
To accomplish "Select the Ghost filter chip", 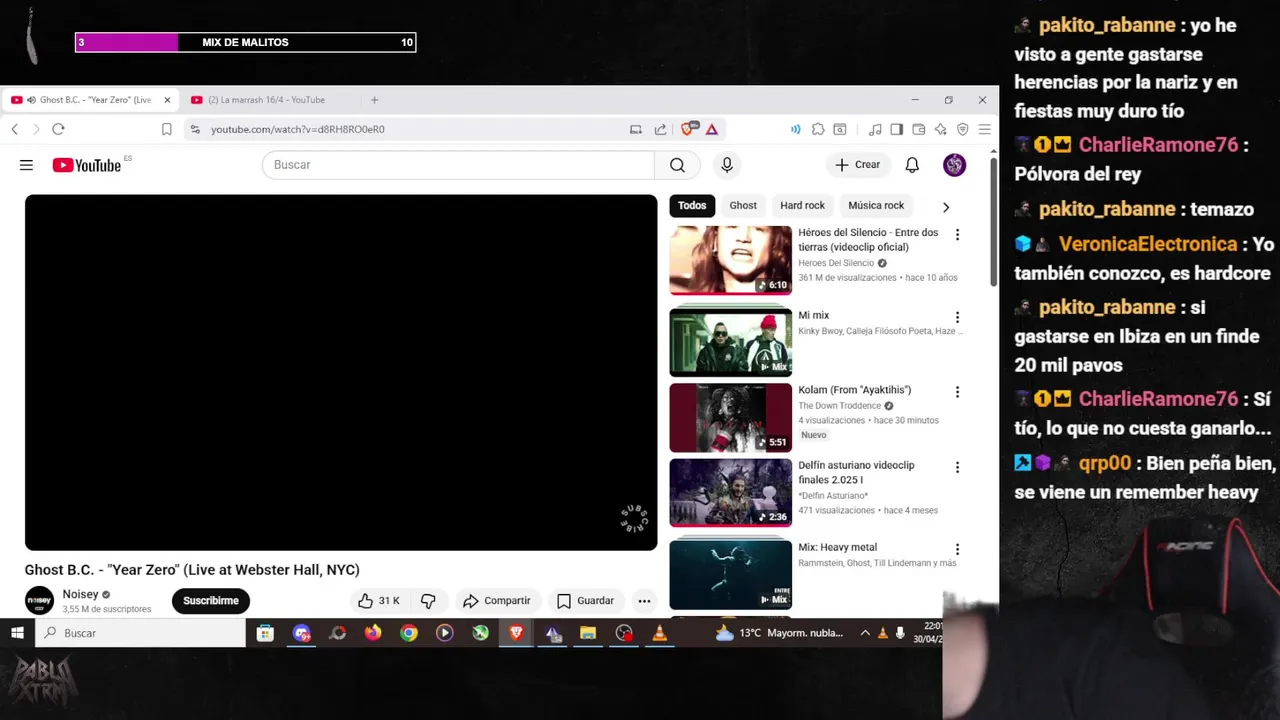I will pos(743,206).
